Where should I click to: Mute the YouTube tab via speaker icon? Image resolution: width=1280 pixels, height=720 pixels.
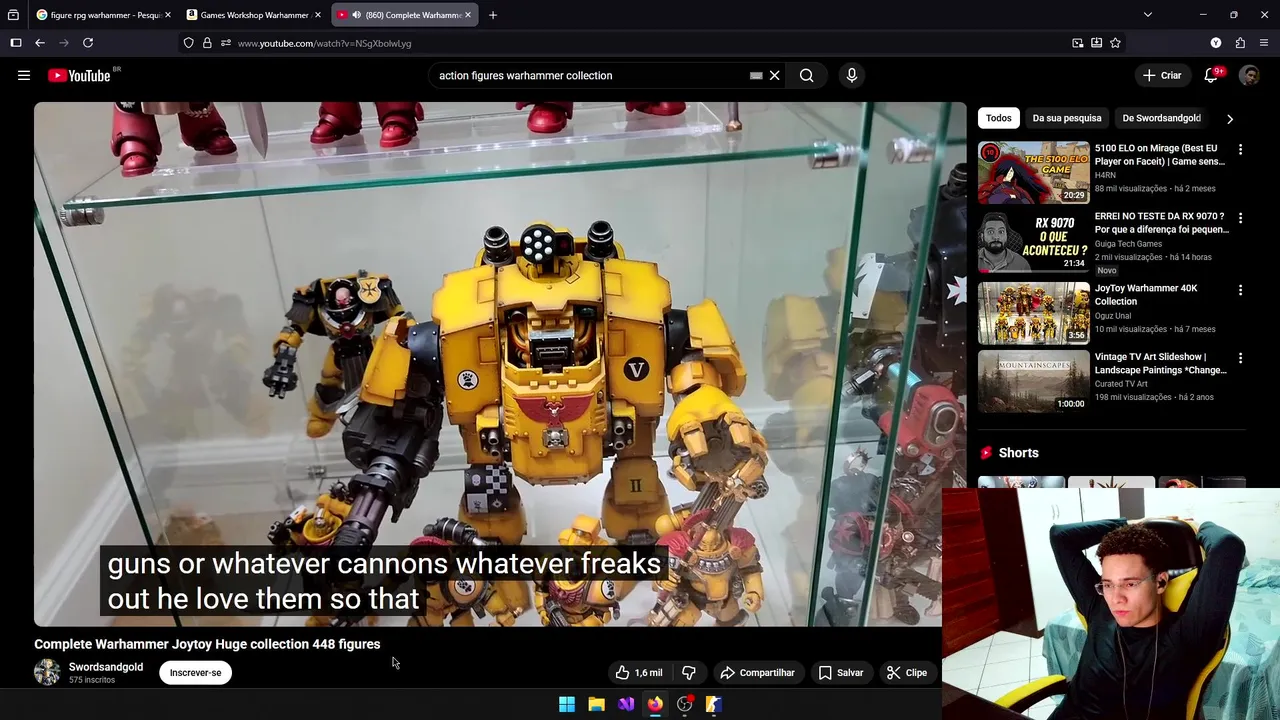[x=357, y=15]
